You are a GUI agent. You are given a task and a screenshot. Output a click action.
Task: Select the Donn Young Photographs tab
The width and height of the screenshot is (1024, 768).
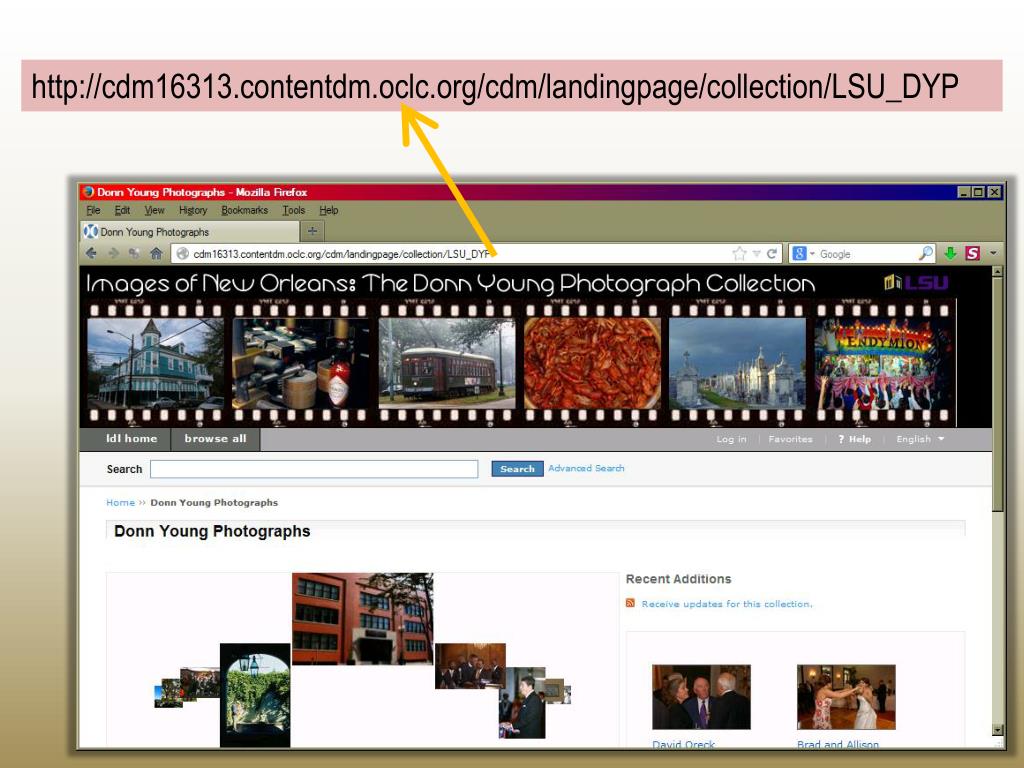click(189, 231)
